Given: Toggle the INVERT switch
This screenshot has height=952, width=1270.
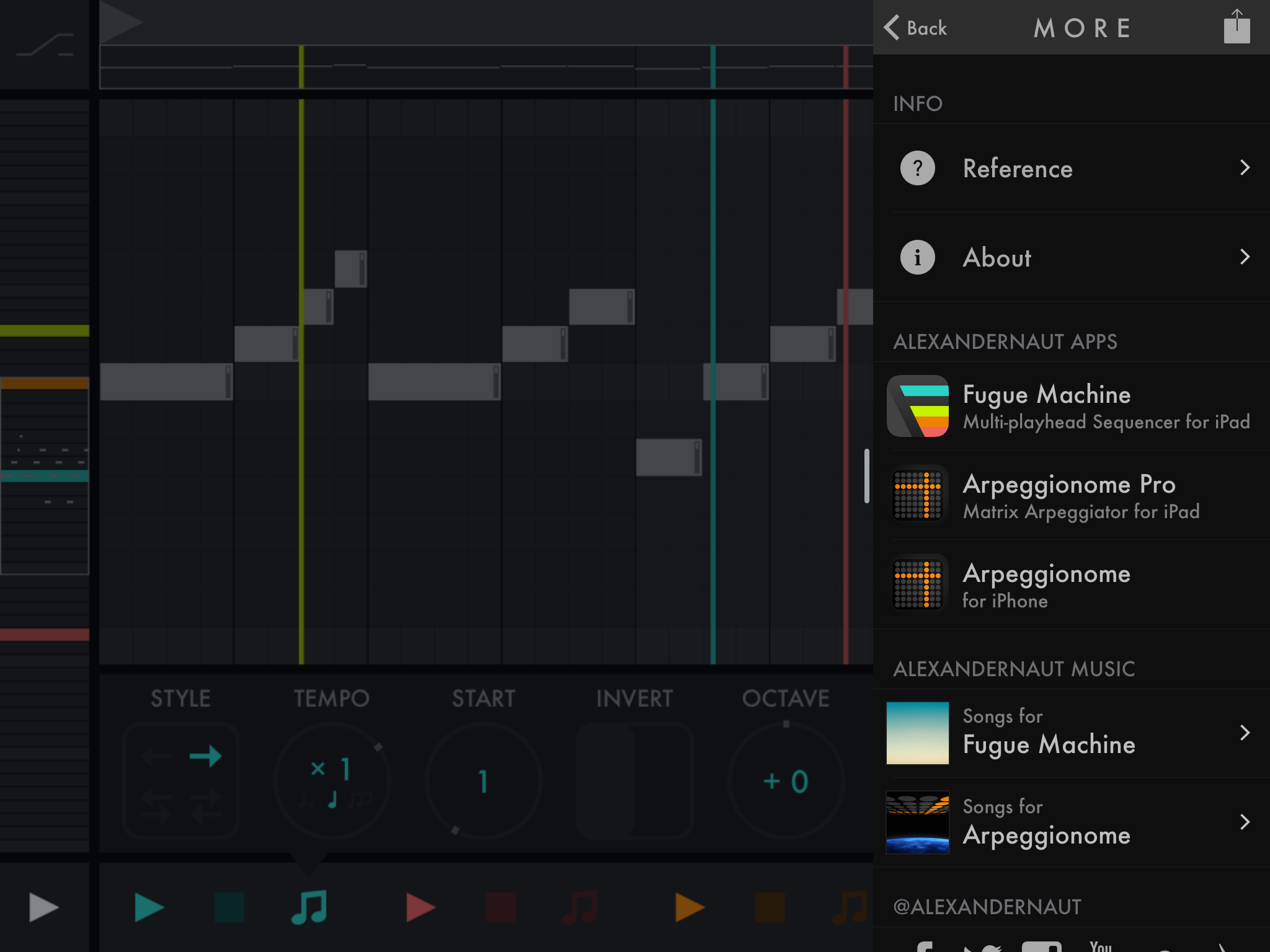Looking at the screenshot, I should [x=634, y=781].
